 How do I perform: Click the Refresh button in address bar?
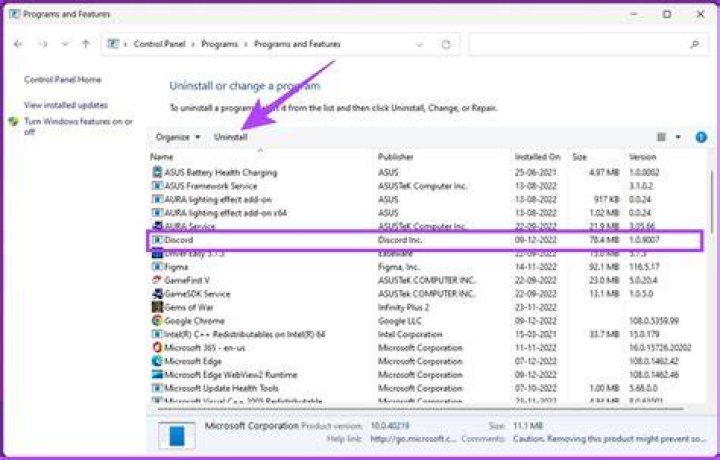(446, 45)
